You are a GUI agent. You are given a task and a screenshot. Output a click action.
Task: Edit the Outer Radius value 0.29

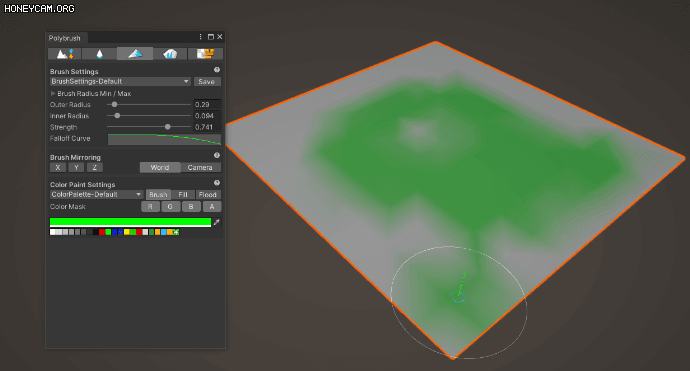(207, 105)
